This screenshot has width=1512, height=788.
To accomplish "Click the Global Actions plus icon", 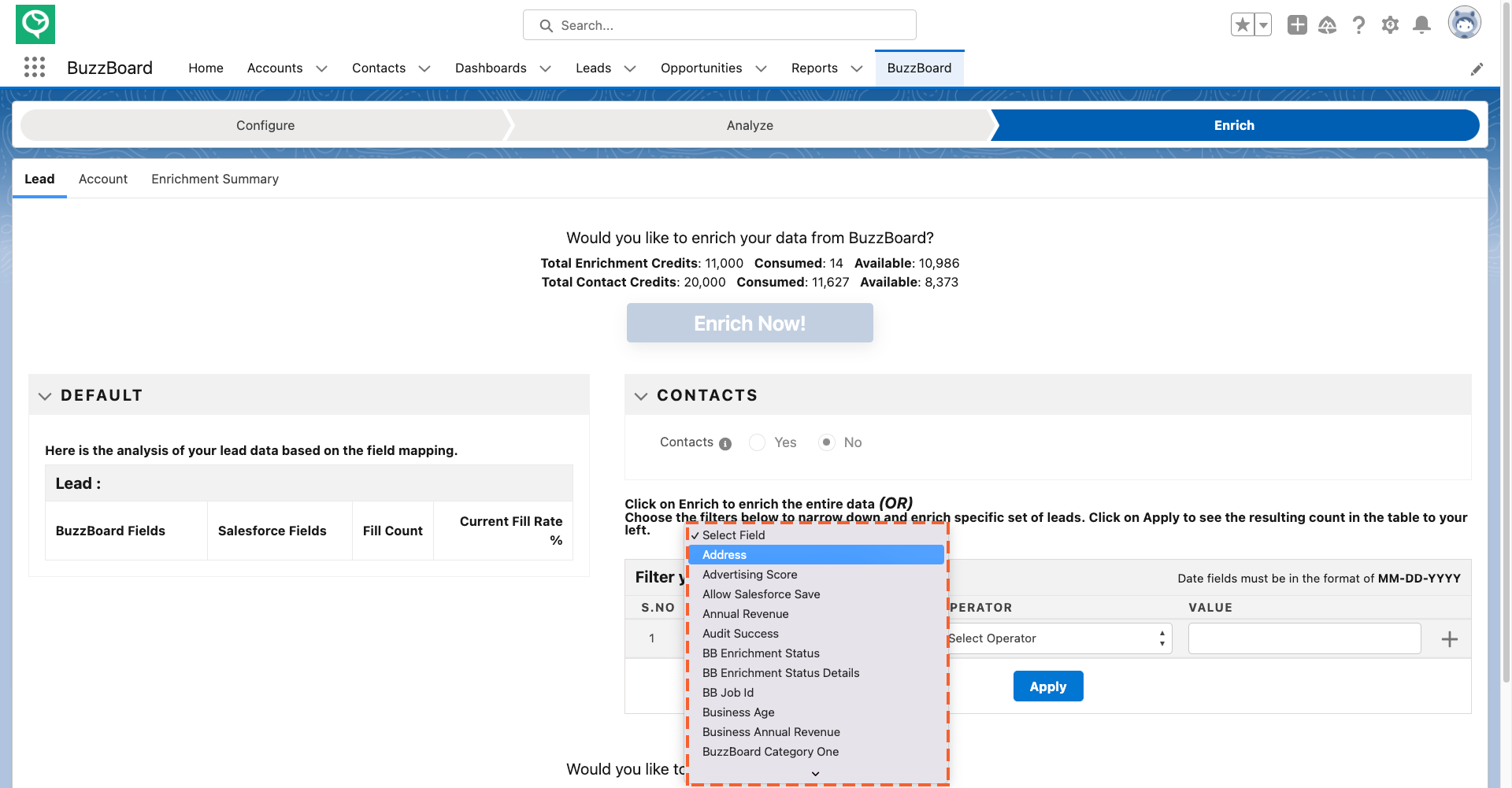I will click(x=1297, y=25).
